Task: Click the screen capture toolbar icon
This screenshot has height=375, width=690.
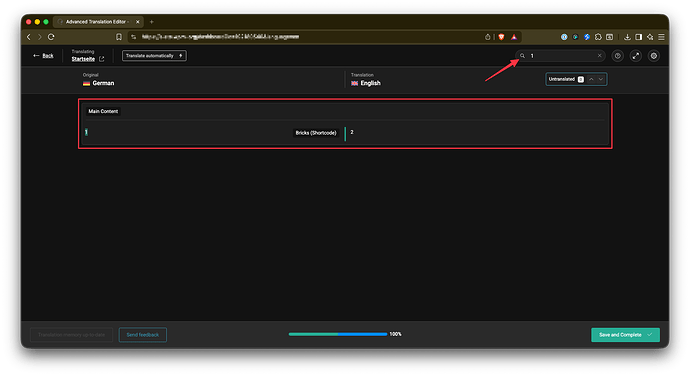Action: coord(609,37)
